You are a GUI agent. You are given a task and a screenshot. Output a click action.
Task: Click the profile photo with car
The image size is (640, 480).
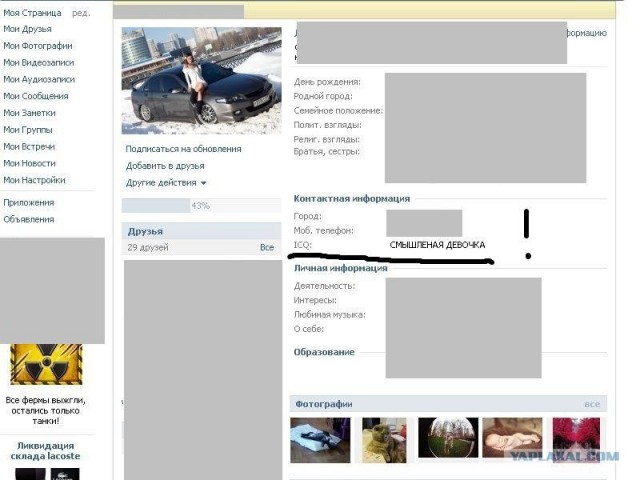(202, 80)
